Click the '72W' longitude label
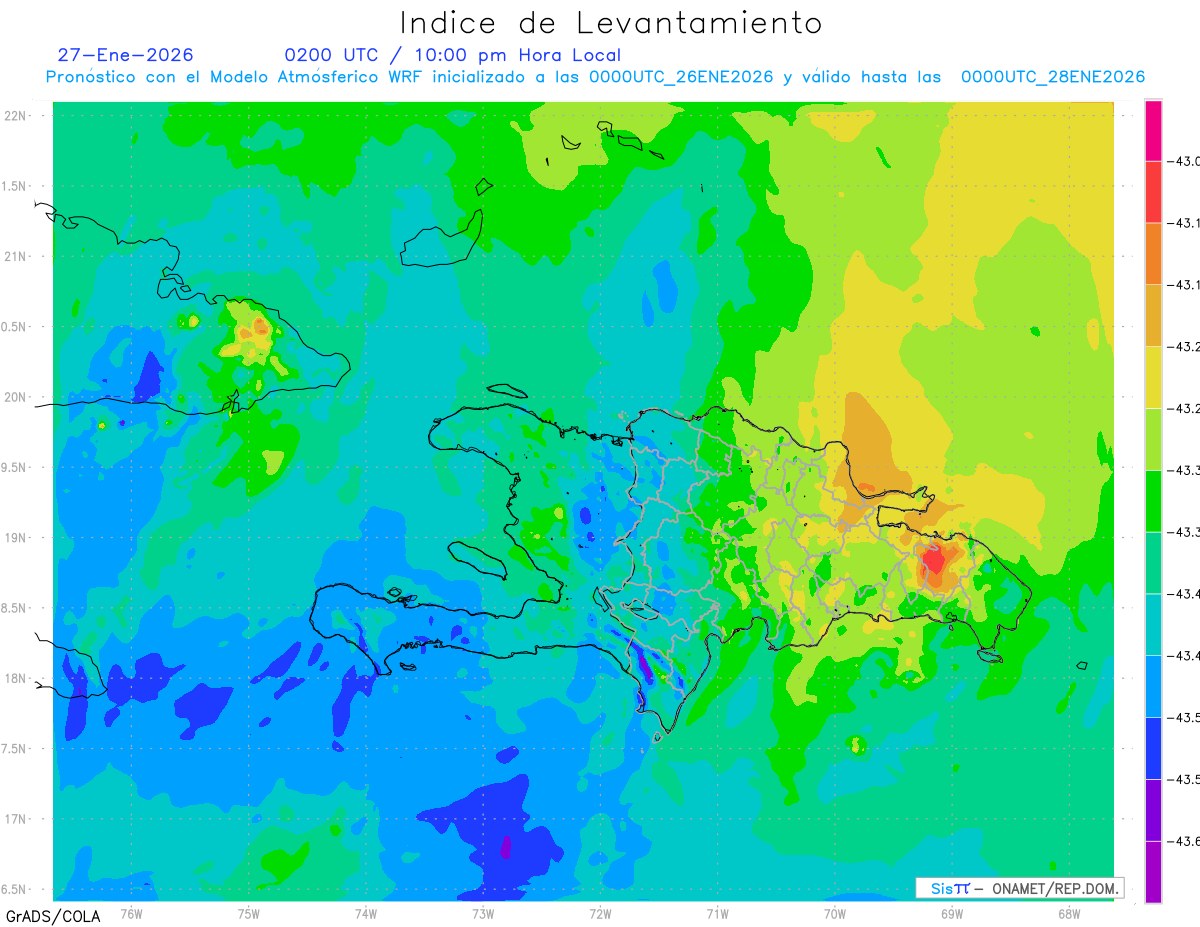Viewport: 1200px width, 927px height. click(600, 913)
